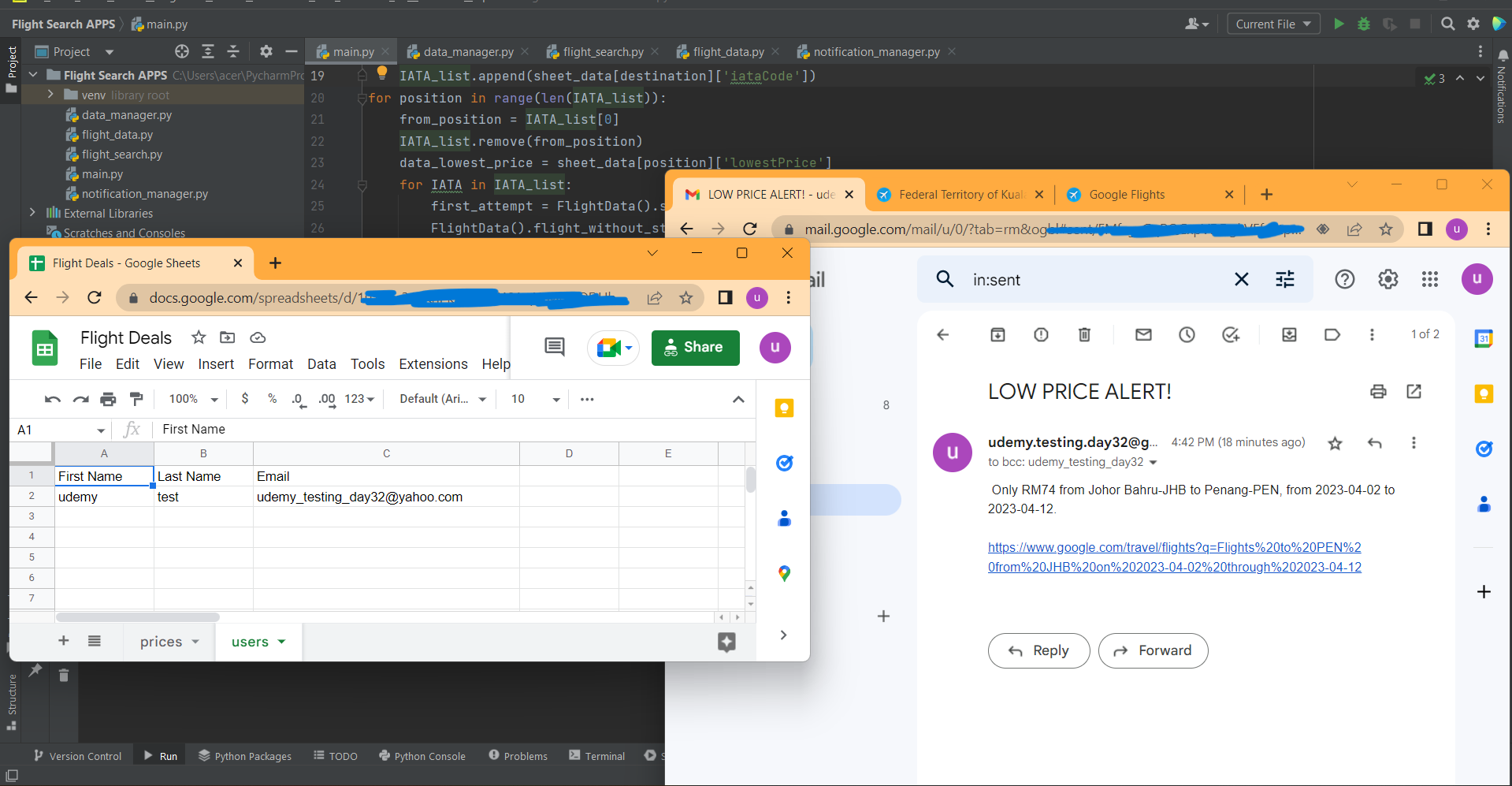Image resolution: width=1512 pixels, height=786 pixels.
Task: Open the Terminal tool window tab
Action: coord(596,756)
